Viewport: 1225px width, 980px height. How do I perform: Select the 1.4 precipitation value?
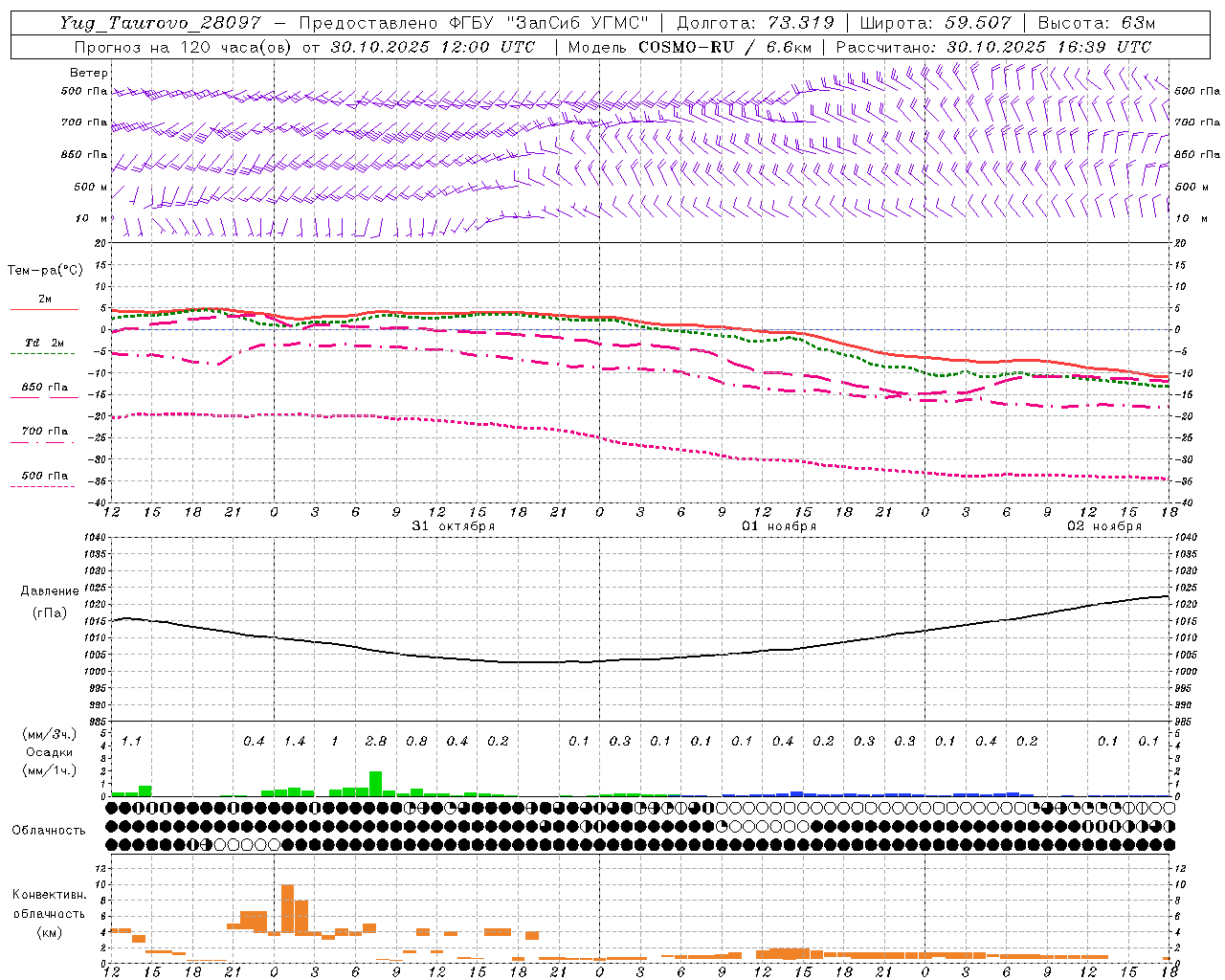(295, 742)
